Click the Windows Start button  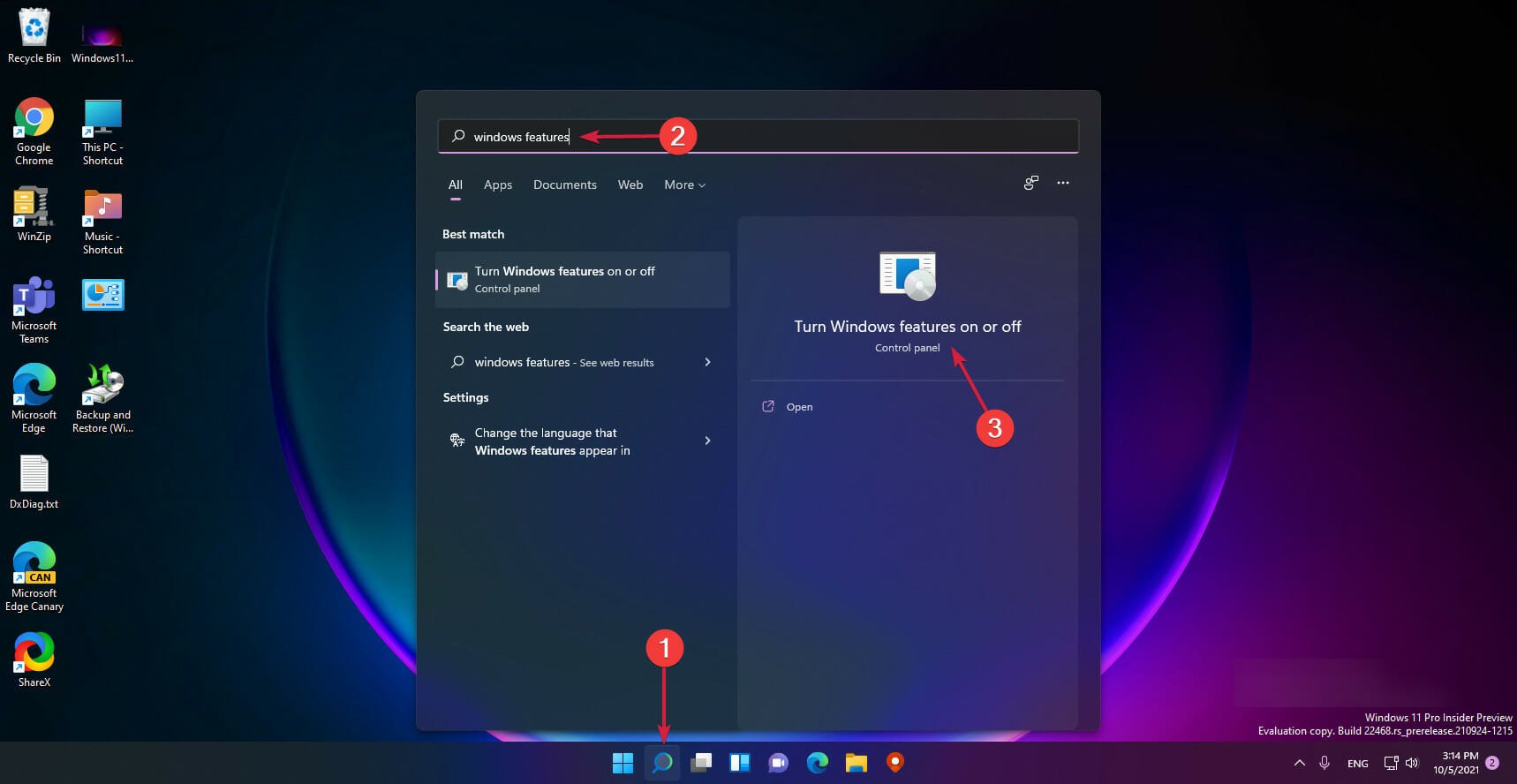click(623, 762)
